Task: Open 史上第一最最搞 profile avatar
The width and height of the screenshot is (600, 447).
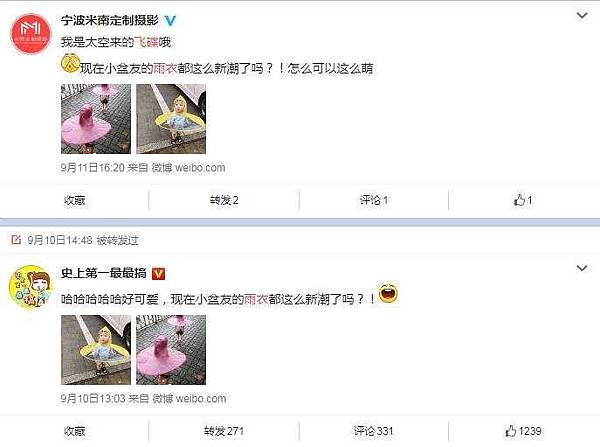Action: (30, 286)
